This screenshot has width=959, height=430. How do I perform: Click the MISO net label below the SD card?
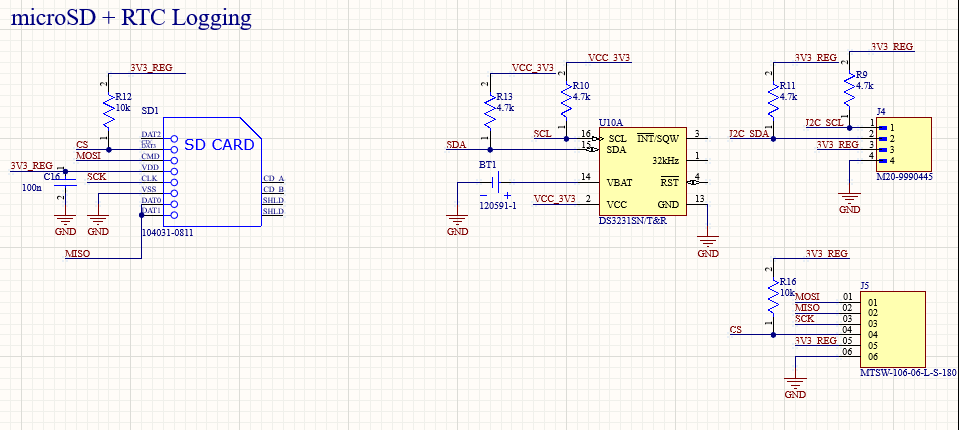[x=77, y=253]
